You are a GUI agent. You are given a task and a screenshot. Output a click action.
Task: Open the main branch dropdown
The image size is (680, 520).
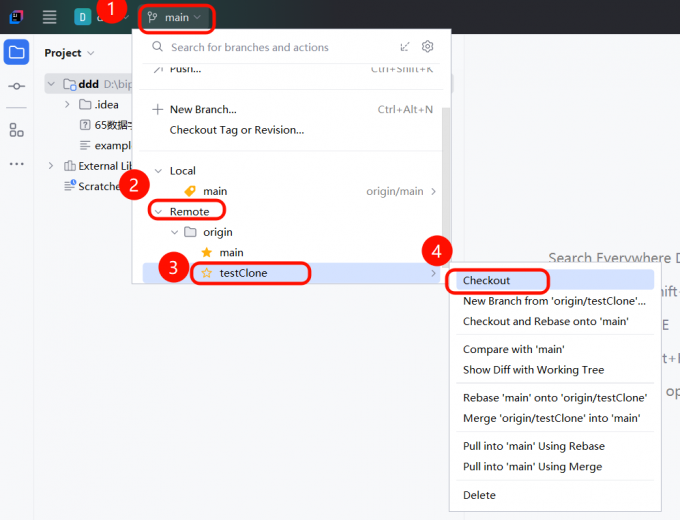[x=175, y=18]
